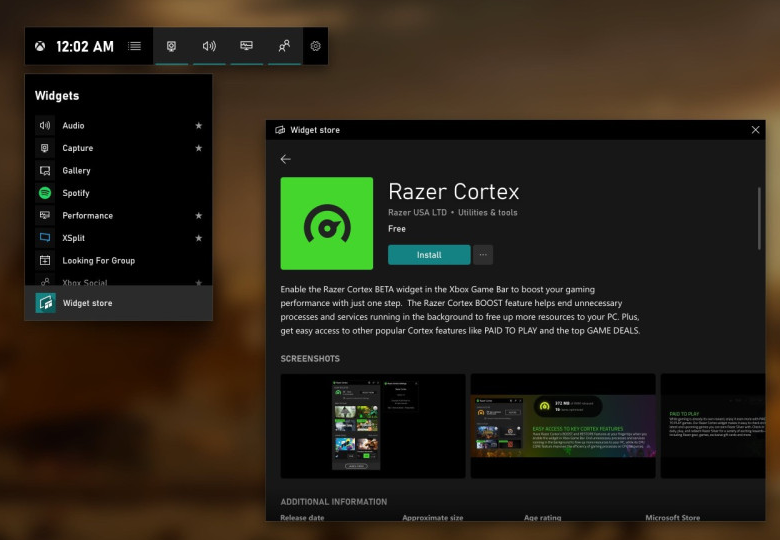The image size is (780, 540).
Task: Go back in Widget store
Action: [286, 159]
